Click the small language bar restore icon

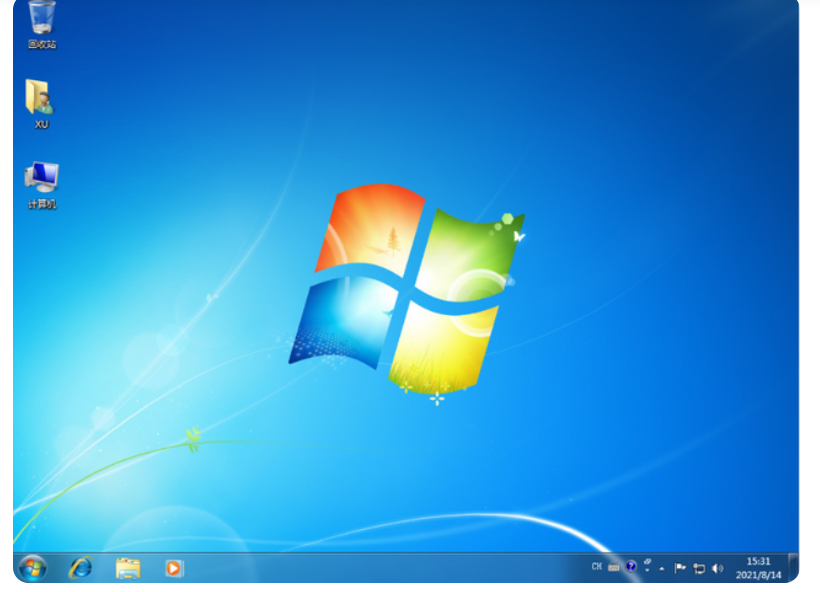click(x=647, y=562)
